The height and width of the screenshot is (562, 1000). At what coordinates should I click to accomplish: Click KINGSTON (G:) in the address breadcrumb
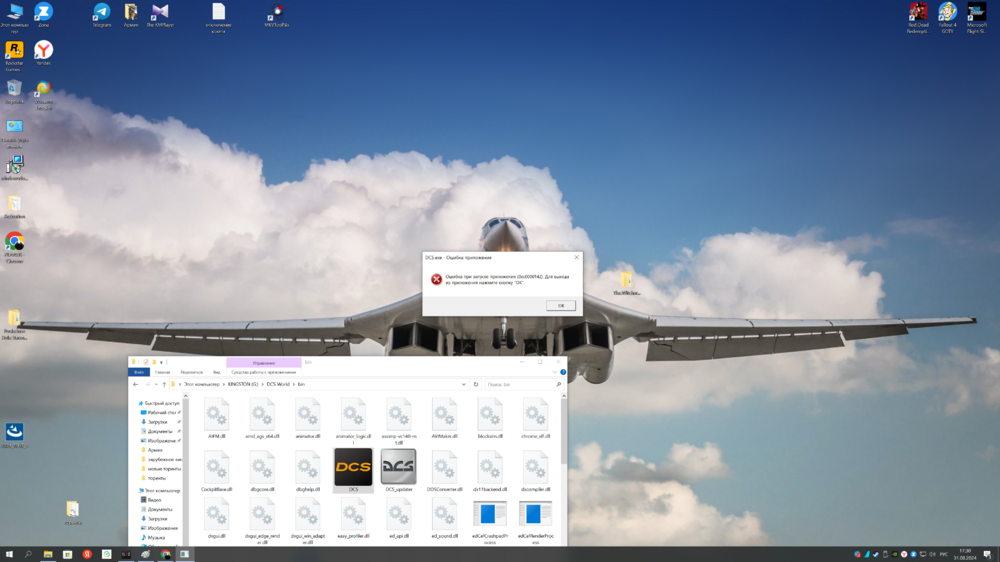click(243, 384)
